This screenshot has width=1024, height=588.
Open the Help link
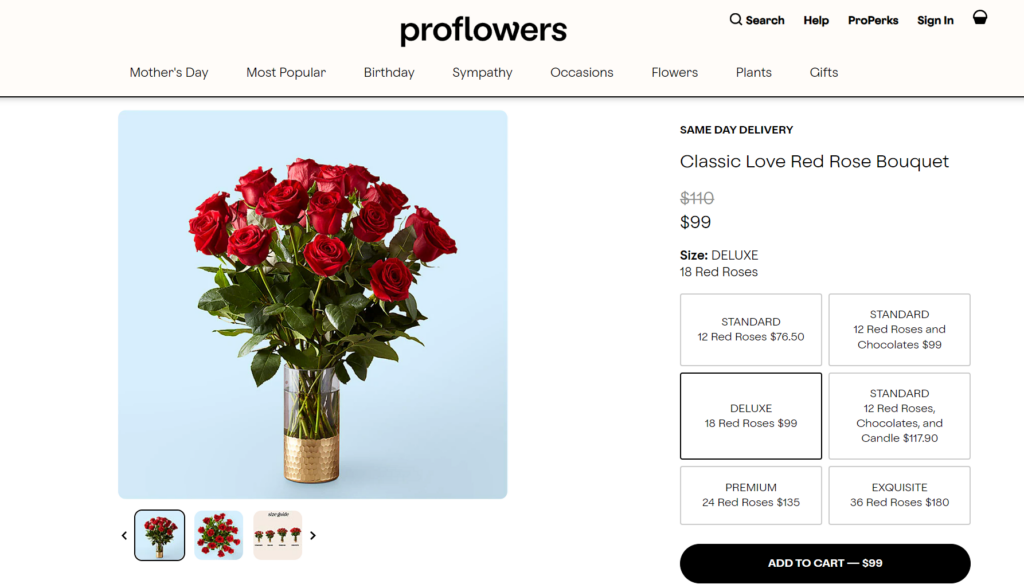[816, 21]
